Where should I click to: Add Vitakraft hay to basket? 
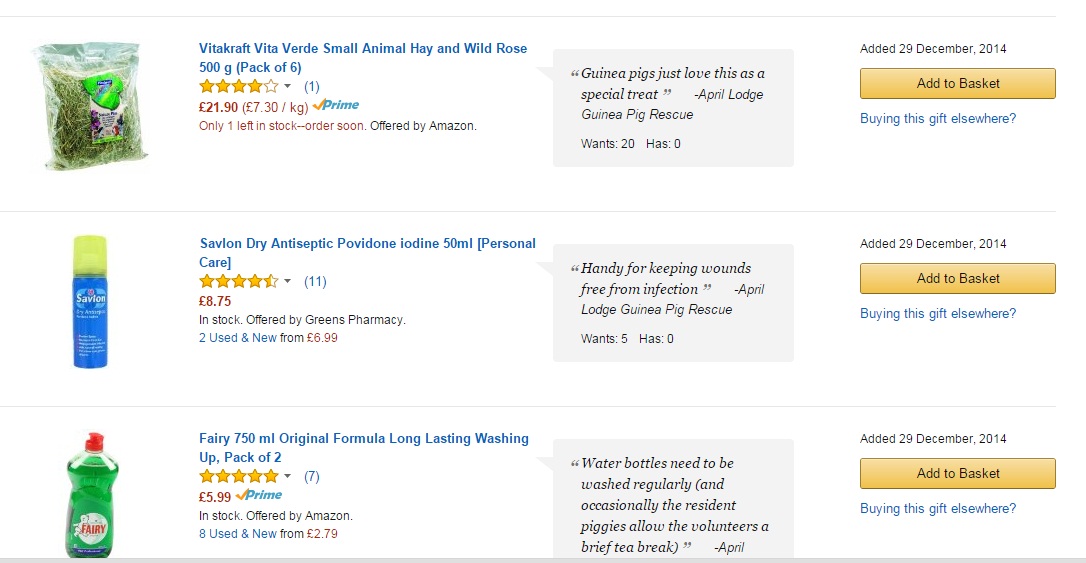957,83
